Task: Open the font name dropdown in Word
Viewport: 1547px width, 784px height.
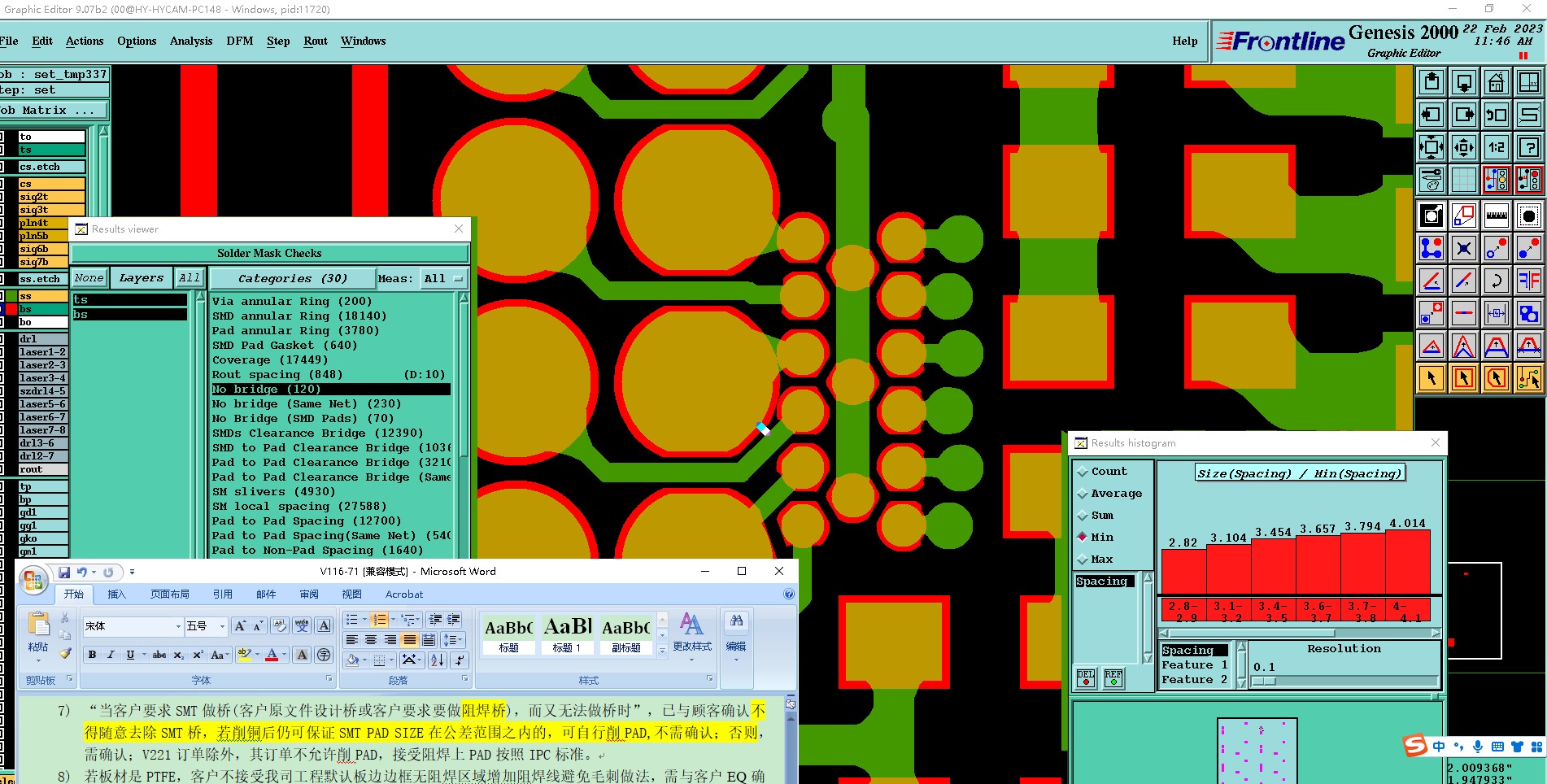Action: pyautogui.click(x=178, y=626)
